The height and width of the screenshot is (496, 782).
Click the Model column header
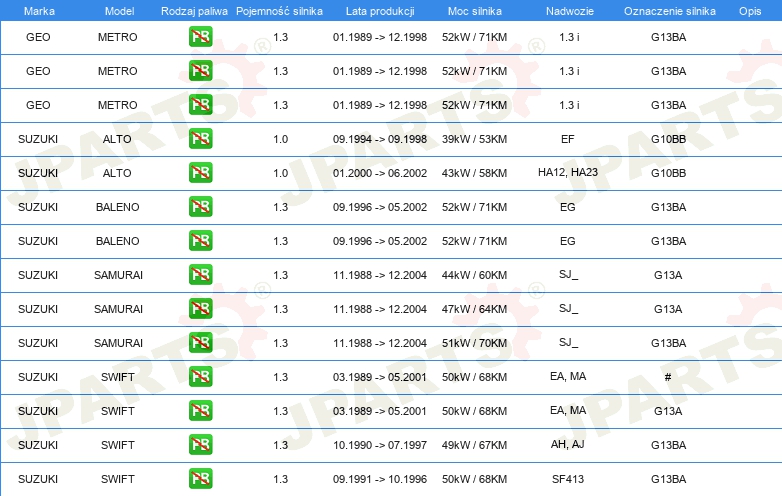tap(118, 10)
